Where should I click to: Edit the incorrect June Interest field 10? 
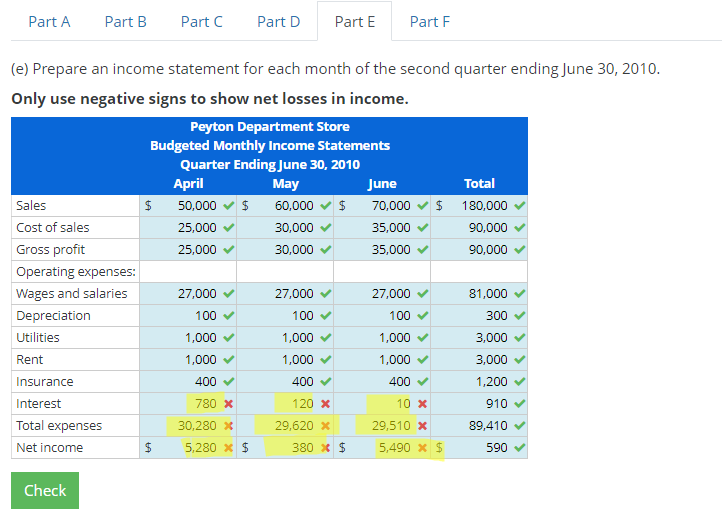(382, 404)
